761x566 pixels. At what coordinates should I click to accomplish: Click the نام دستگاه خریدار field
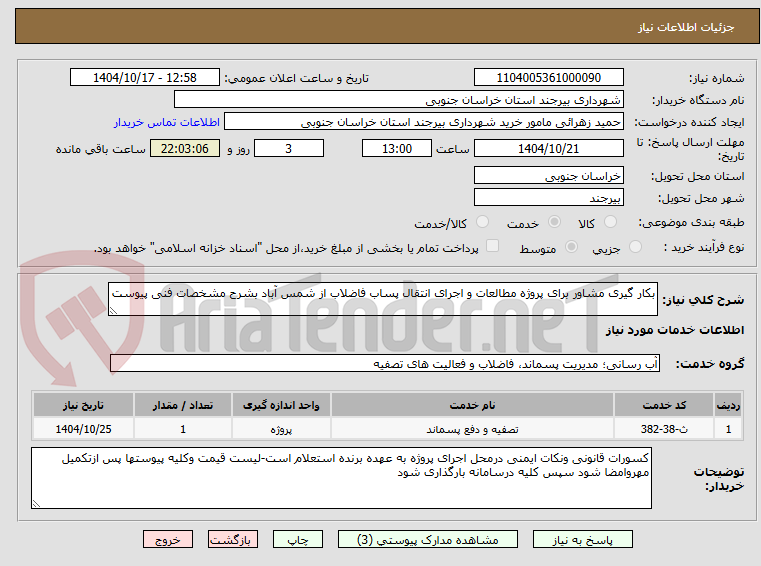click(398, 100)
